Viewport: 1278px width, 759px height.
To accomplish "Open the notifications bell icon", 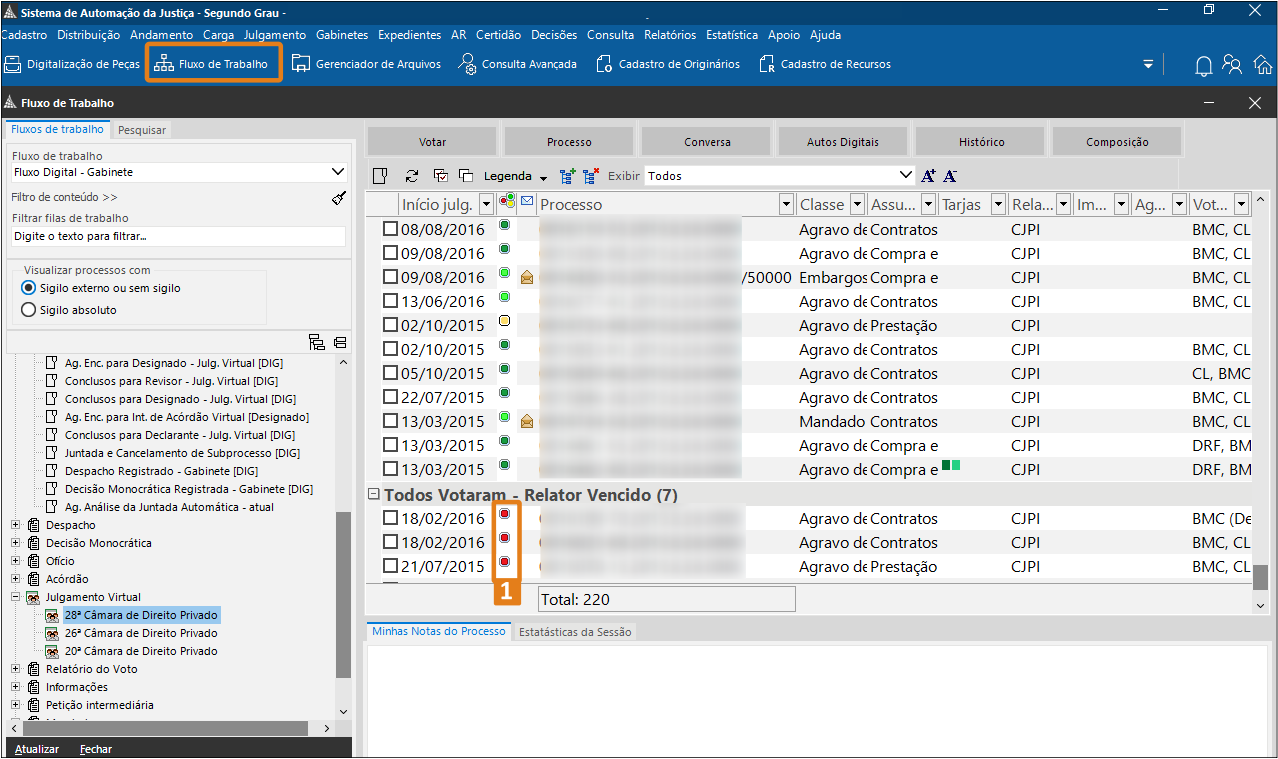I will tap(1204, 65).
